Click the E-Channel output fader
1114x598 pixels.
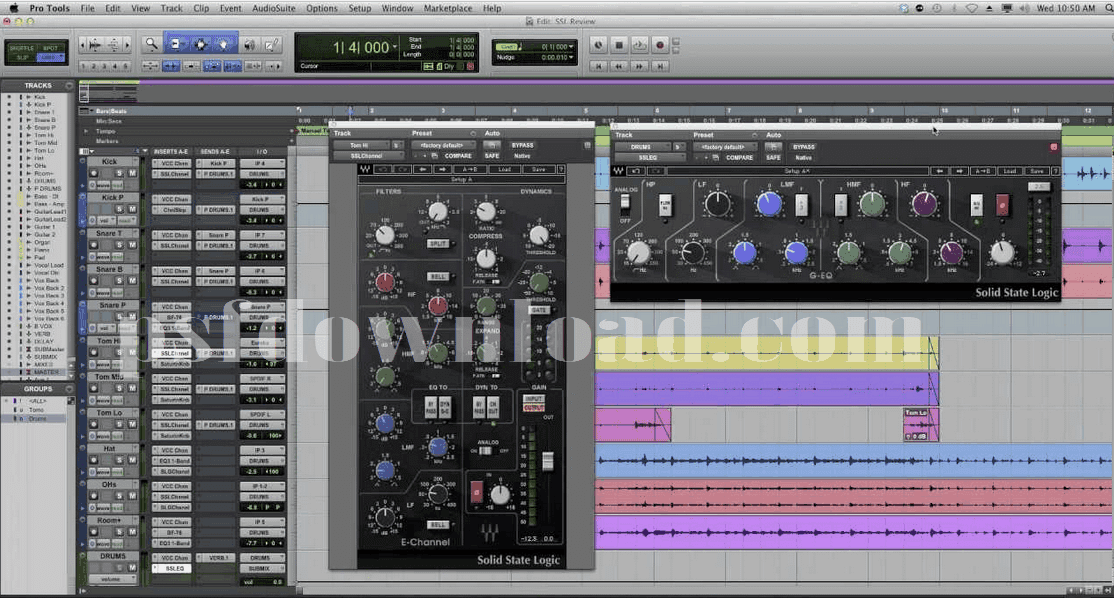[548, 462]
